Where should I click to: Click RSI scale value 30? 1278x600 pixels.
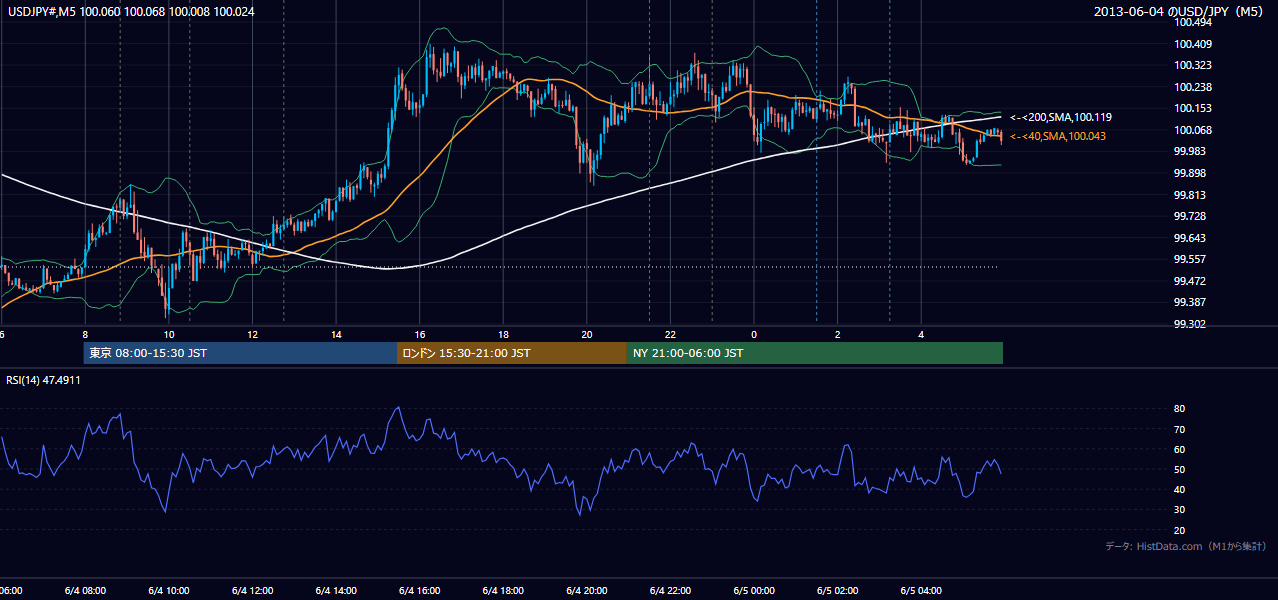[x=1179, y=509]
